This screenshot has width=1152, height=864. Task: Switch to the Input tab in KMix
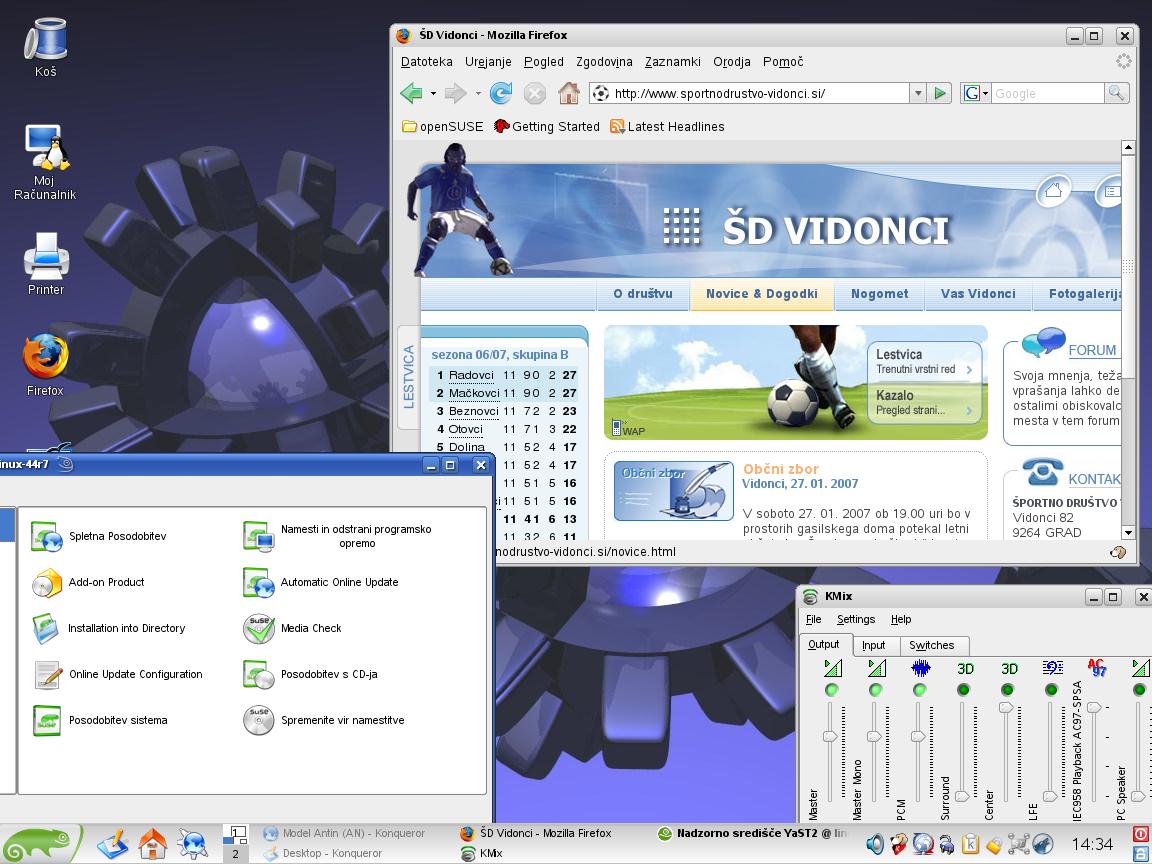(874, 645)
